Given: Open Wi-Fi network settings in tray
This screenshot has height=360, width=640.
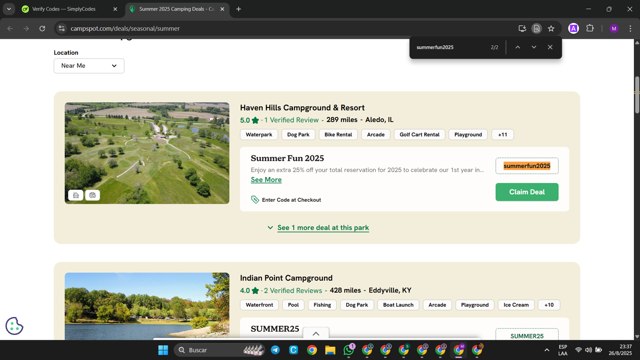Looking at the screenshot, I should pos(578,350).
